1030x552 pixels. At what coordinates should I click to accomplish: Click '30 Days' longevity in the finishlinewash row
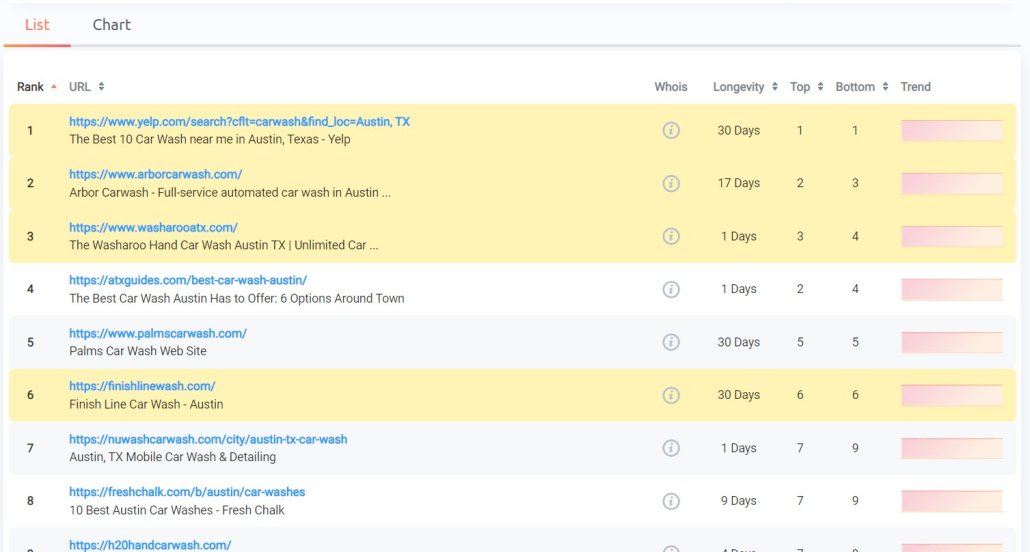tap(738, 395)
